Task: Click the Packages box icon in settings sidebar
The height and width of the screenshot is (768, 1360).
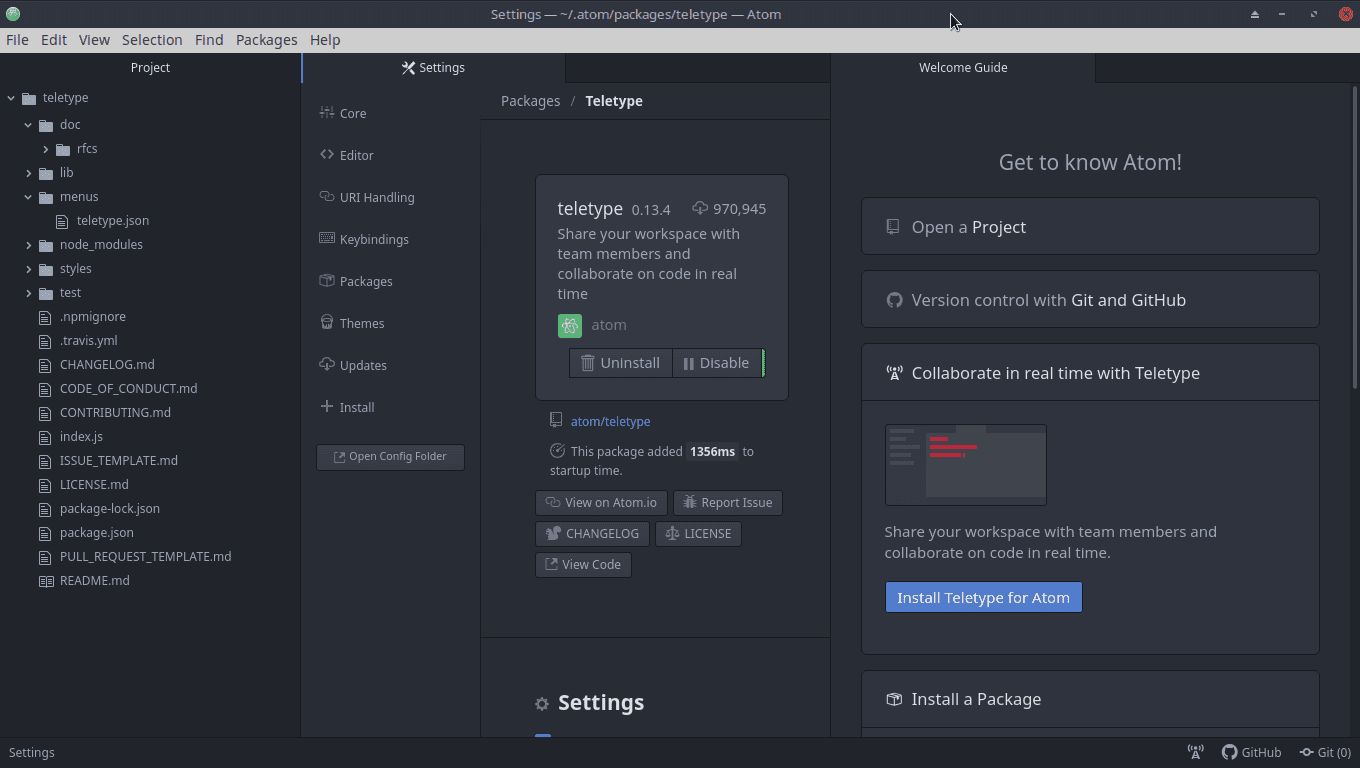Action: (x=327, y=281)
